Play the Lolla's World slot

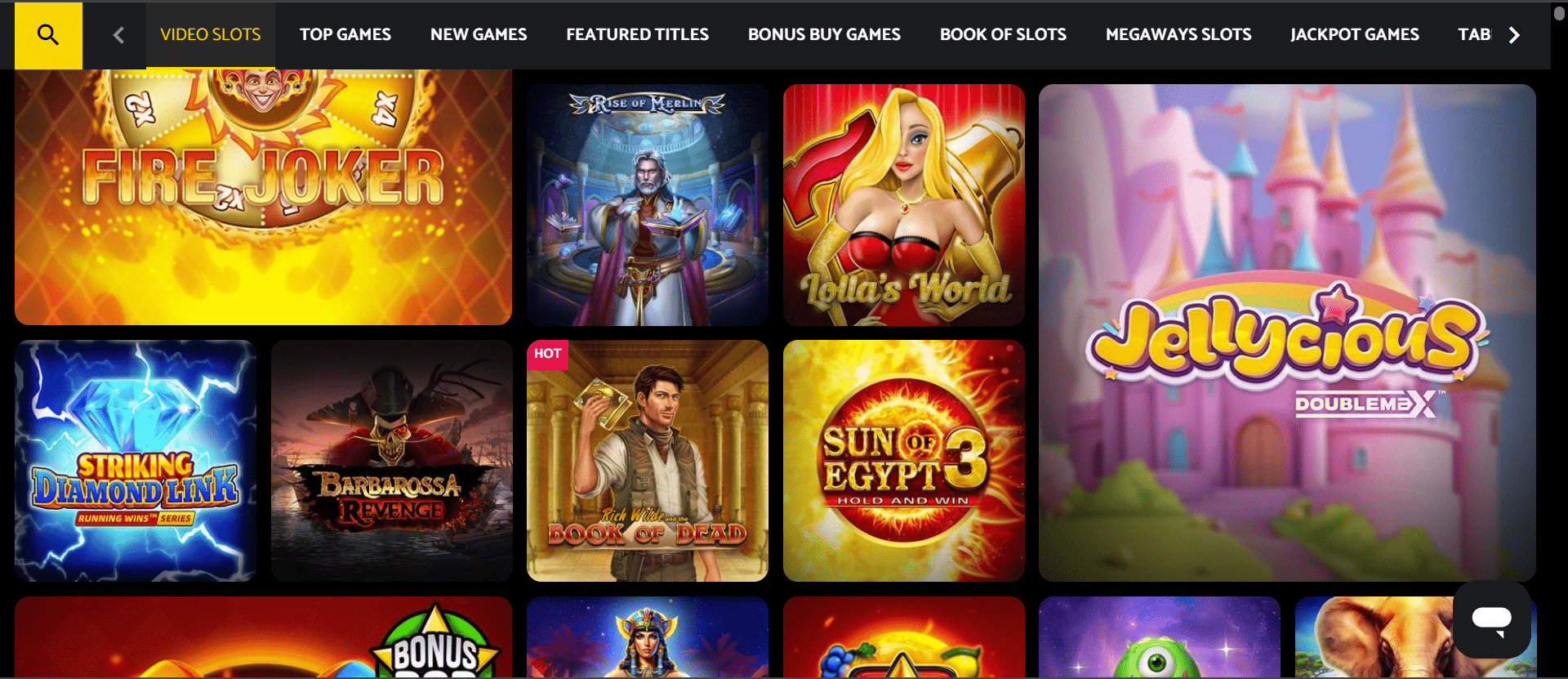tap(904, 204)
